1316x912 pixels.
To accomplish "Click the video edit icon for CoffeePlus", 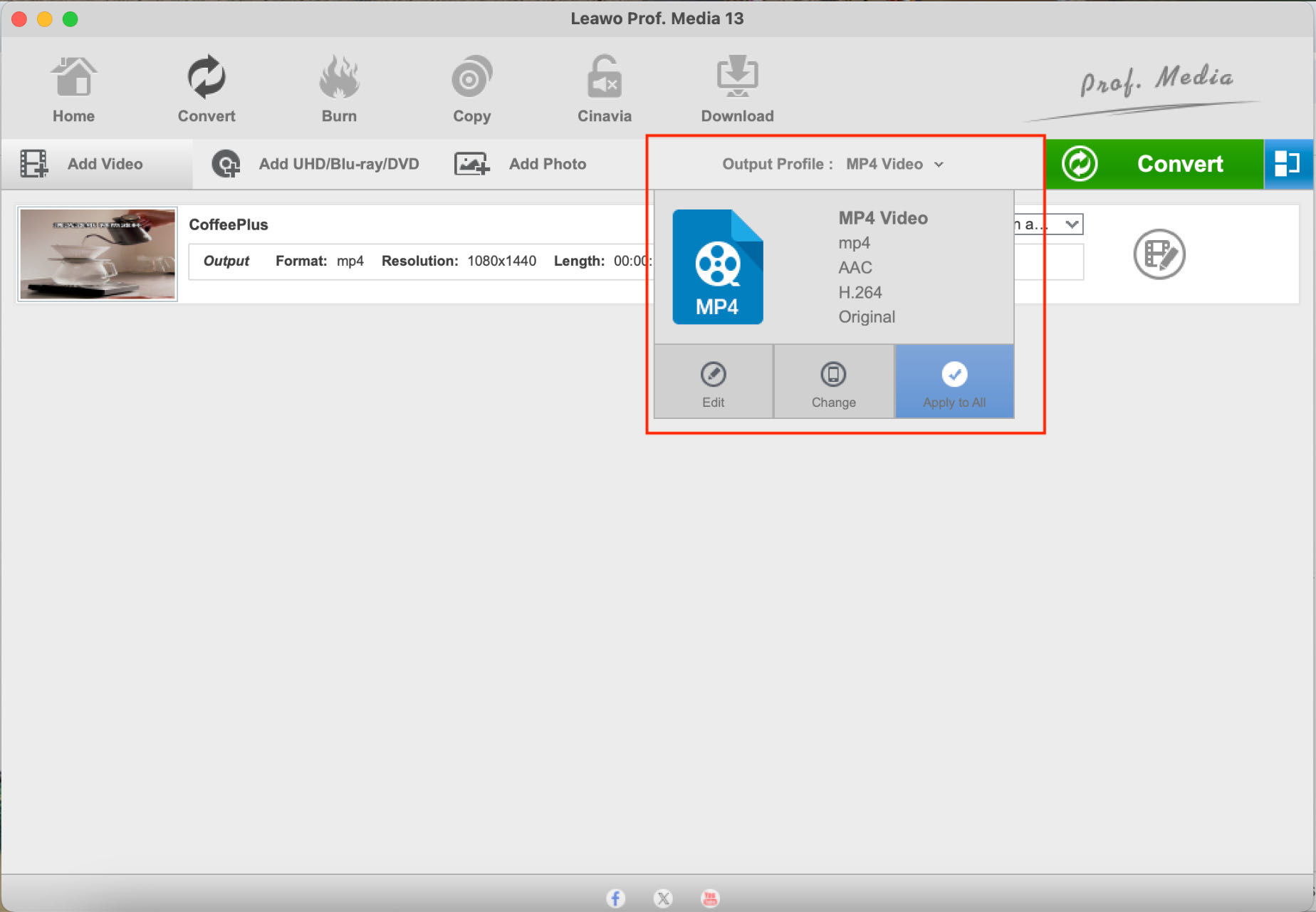I will [1159, 254].
